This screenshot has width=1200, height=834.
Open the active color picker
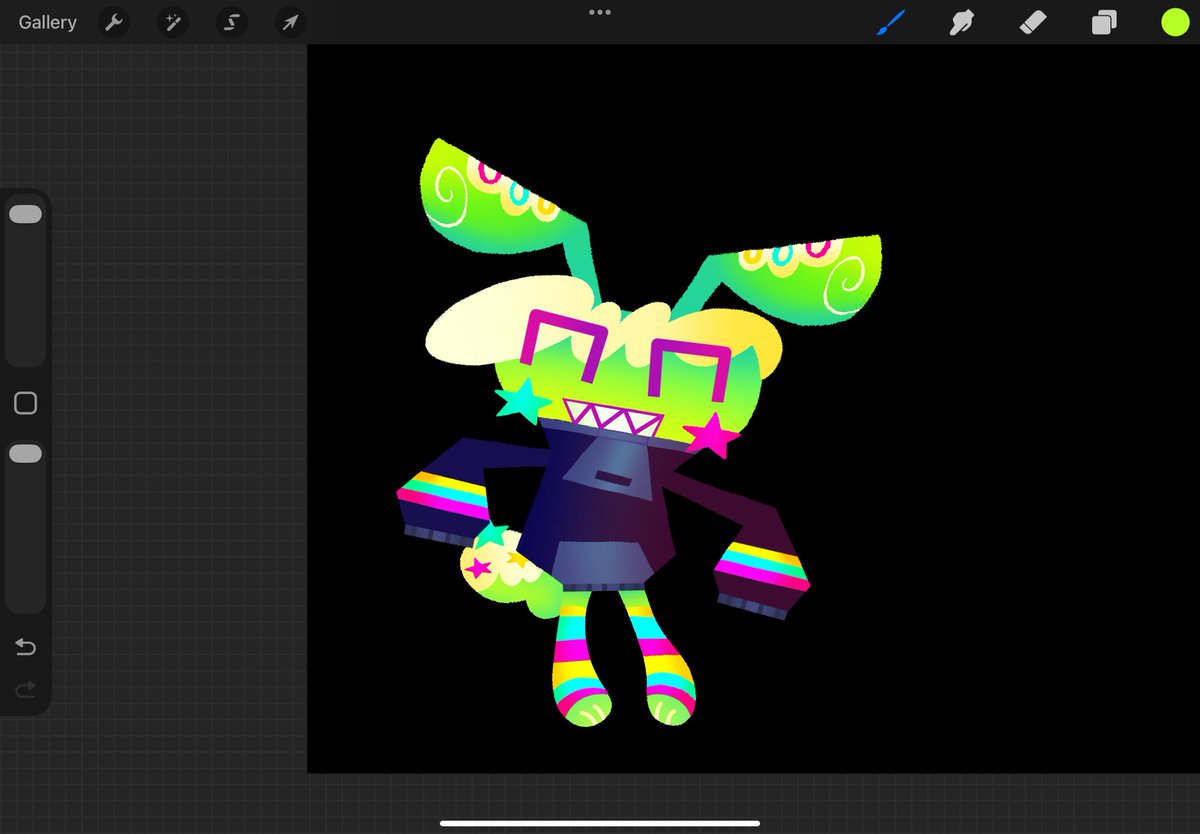point(1175,22)
